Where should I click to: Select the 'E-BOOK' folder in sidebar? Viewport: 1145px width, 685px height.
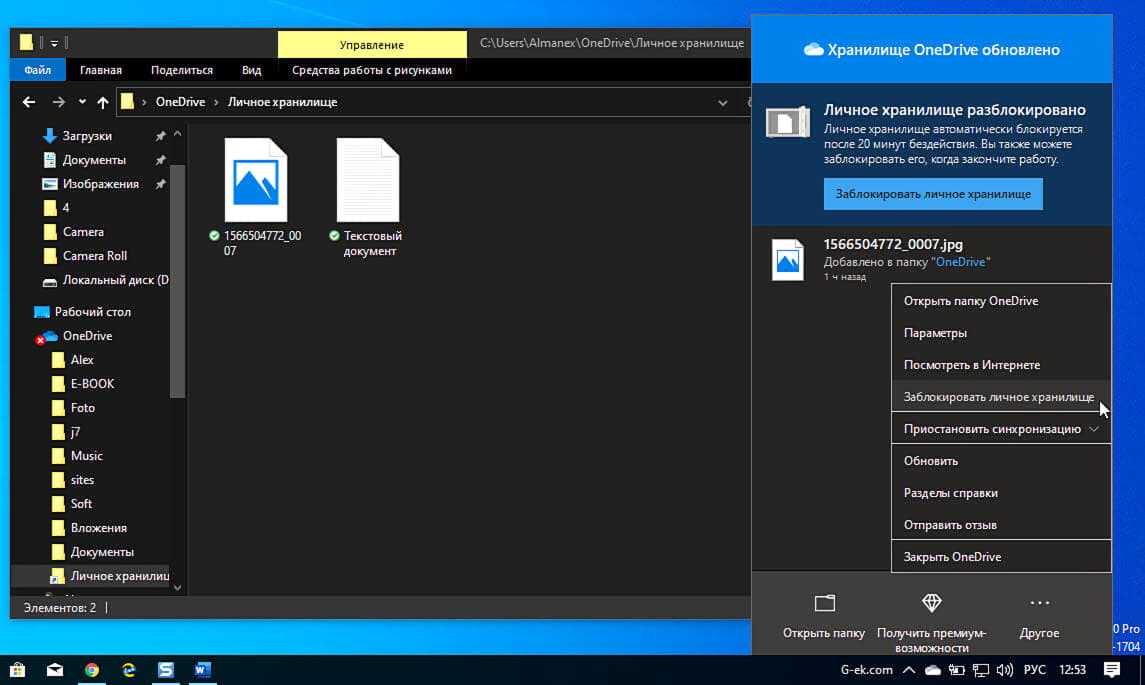coord(92,384)
